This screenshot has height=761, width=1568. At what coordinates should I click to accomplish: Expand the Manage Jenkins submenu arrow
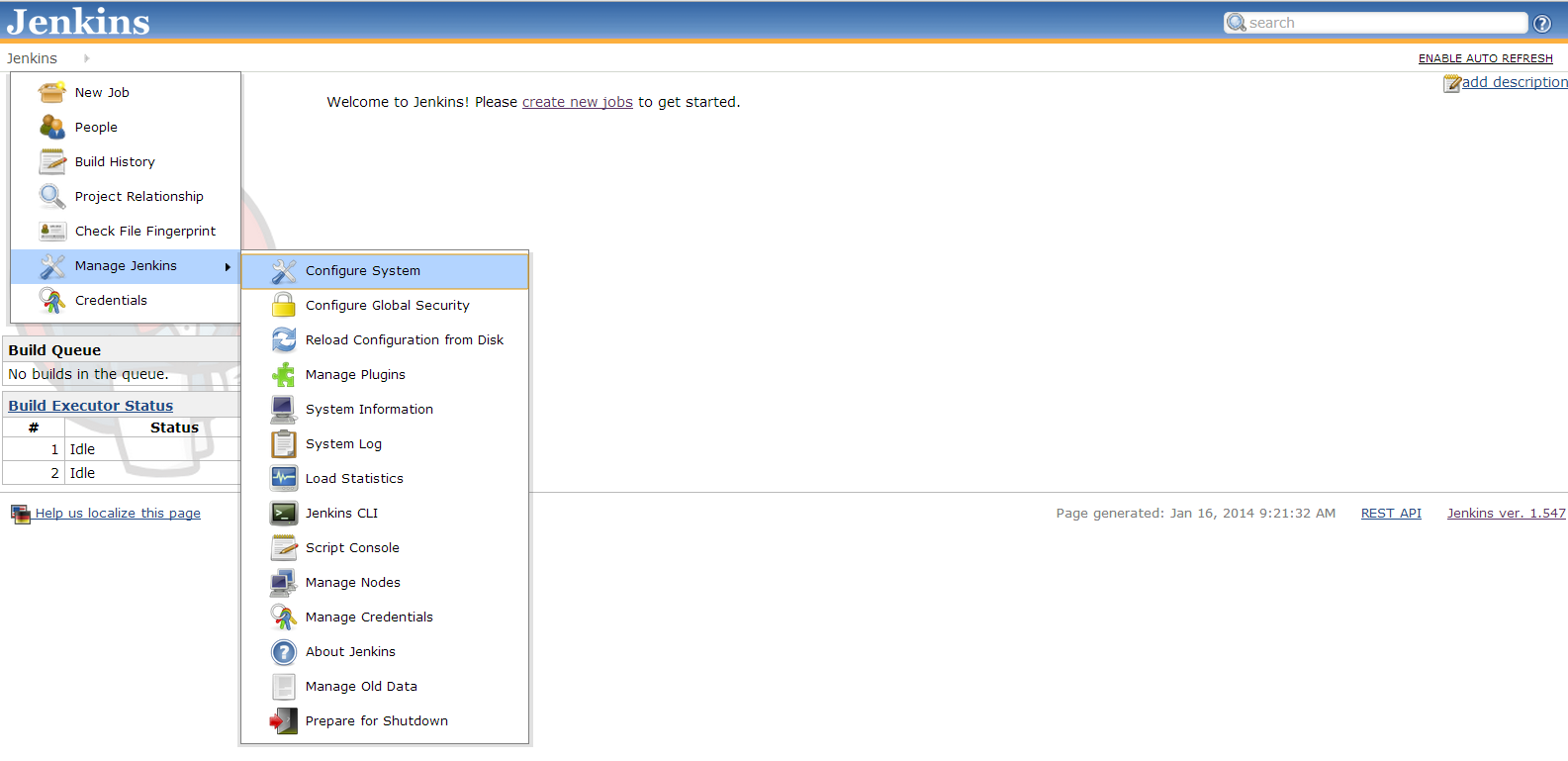[x=228, y=266]
